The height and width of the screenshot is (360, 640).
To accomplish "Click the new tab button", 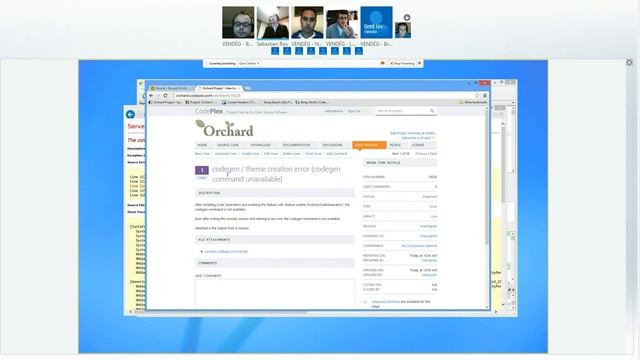I will (x=248, y=88).
